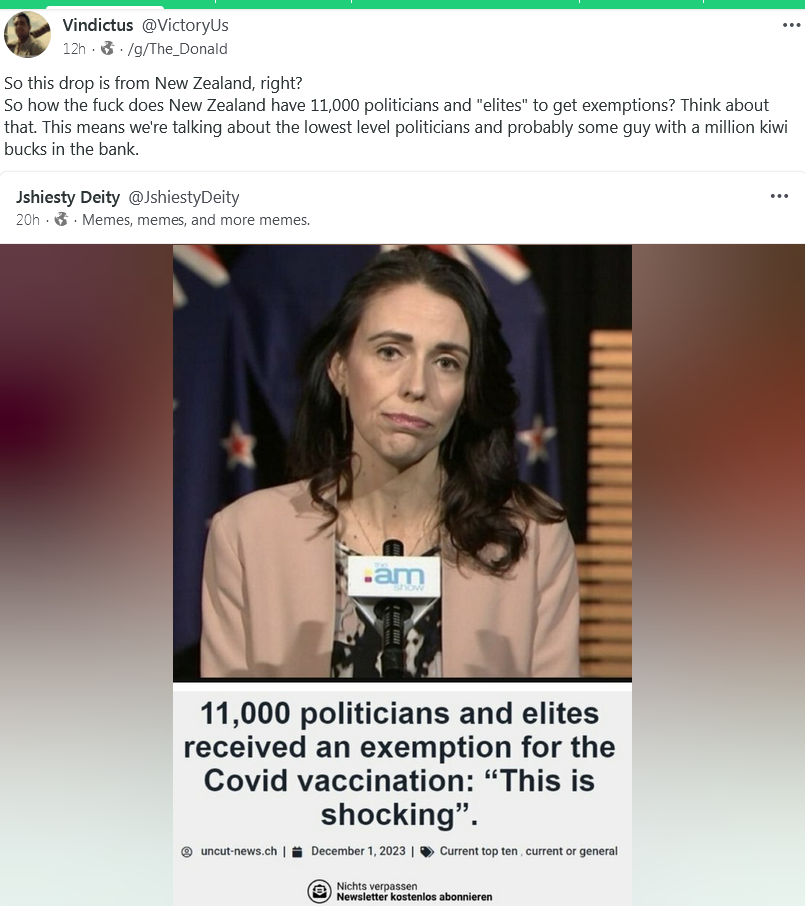Open the @VictoryUs handle
This screenshot has width=809, height=911.
(x=185, y=26)
